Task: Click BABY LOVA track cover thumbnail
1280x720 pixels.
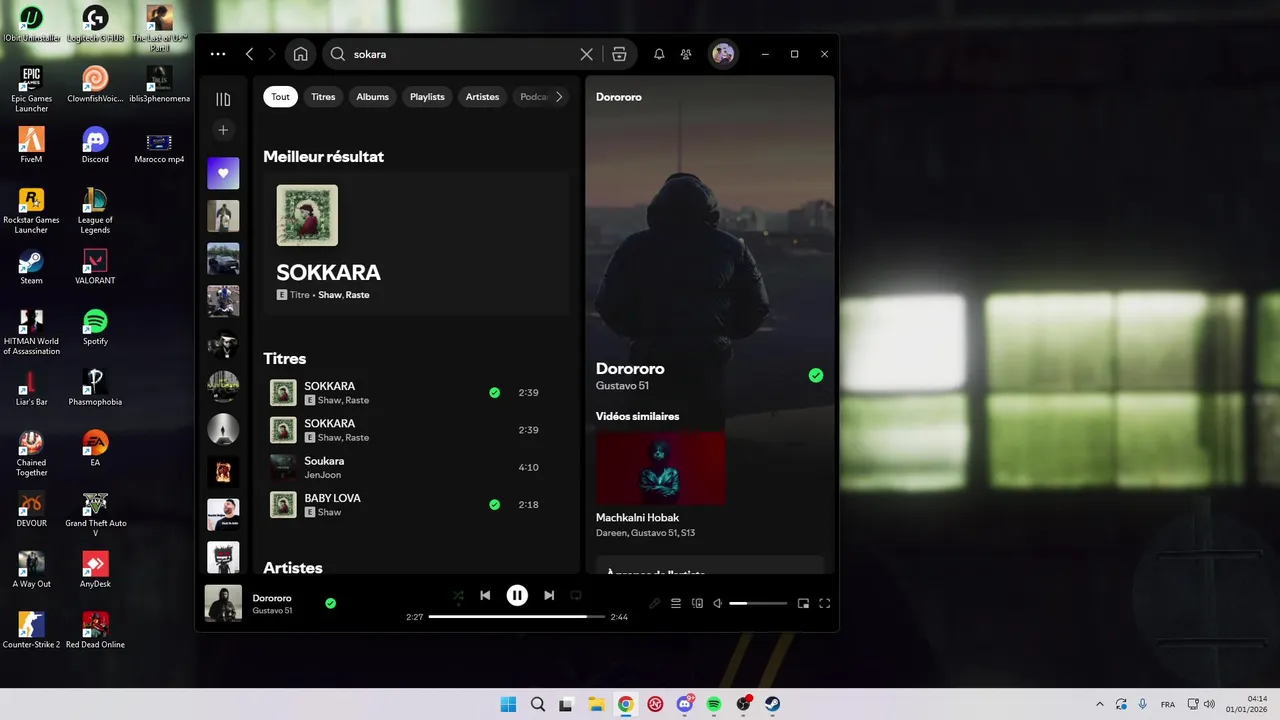Action: point(283,505)
